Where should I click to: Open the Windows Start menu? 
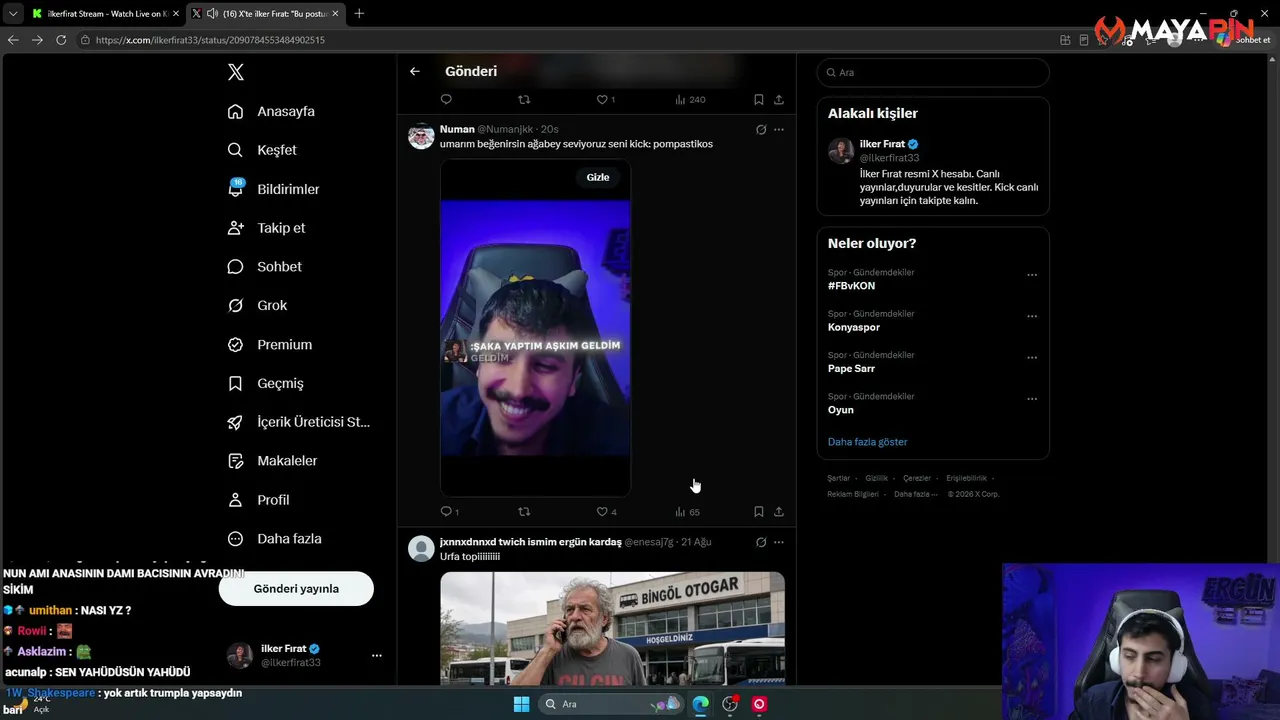pyautogui.click(x=521, y=704)
